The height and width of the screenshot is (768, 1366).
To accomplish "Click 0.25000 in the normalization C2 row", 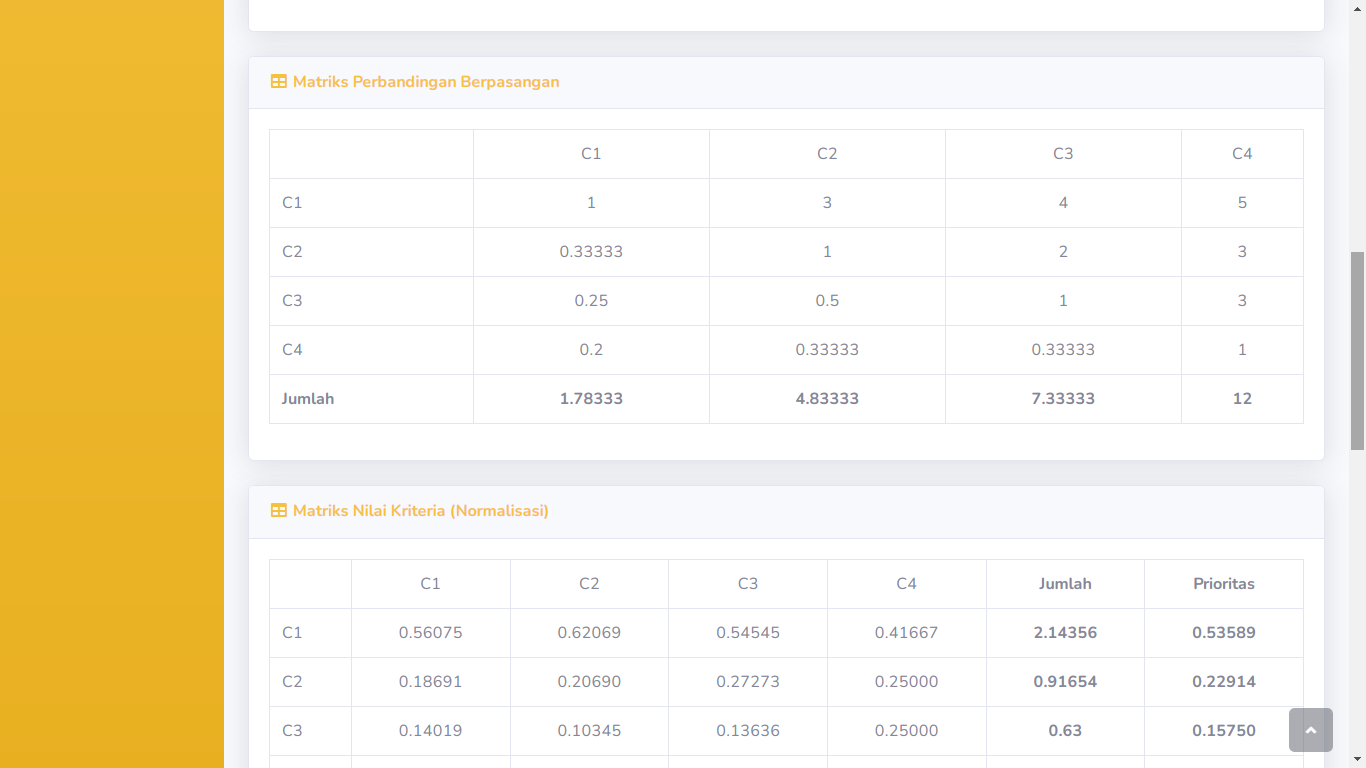I will [x=906, y=682].
